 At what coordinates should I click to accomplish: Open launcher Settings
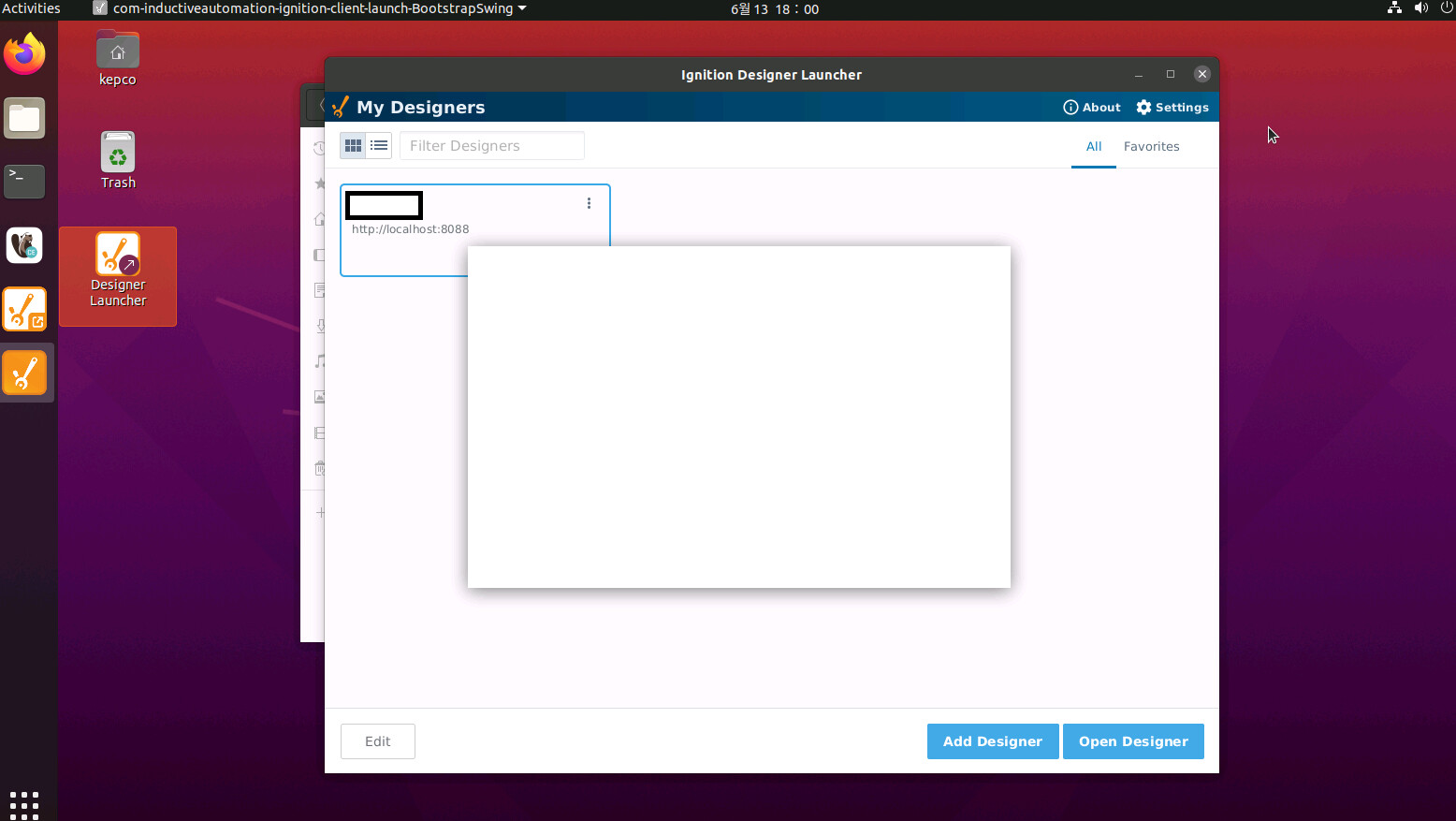coord(1172,108)
